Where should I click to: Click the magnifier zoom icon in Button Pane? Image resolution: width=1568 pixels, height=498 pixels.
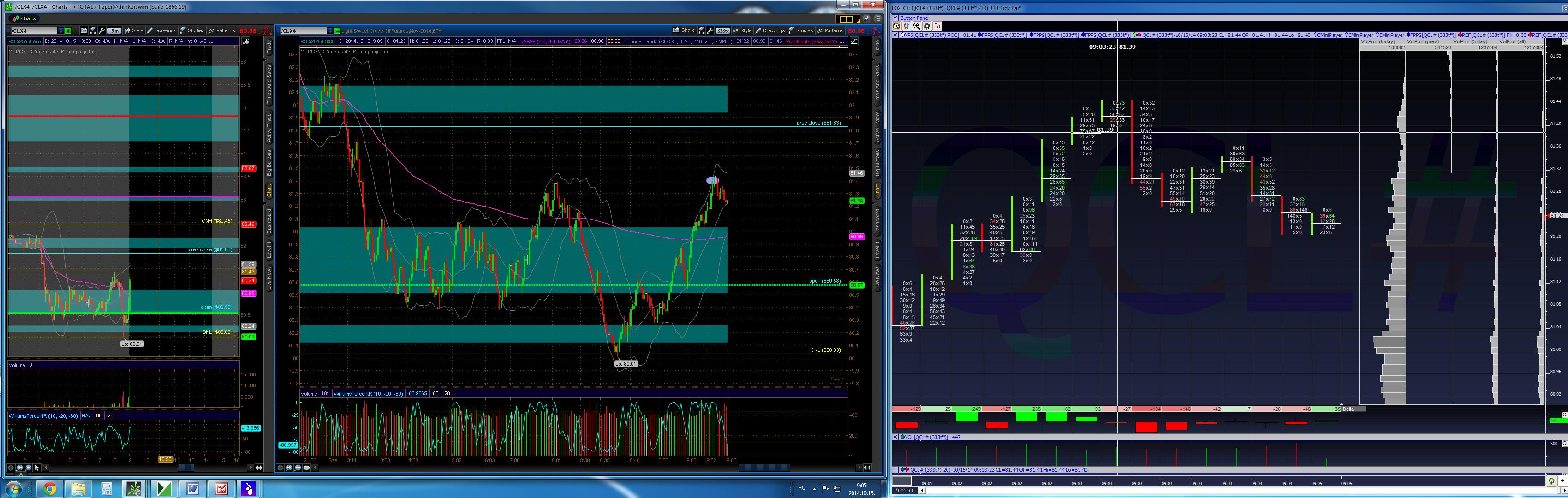(917, 26)
